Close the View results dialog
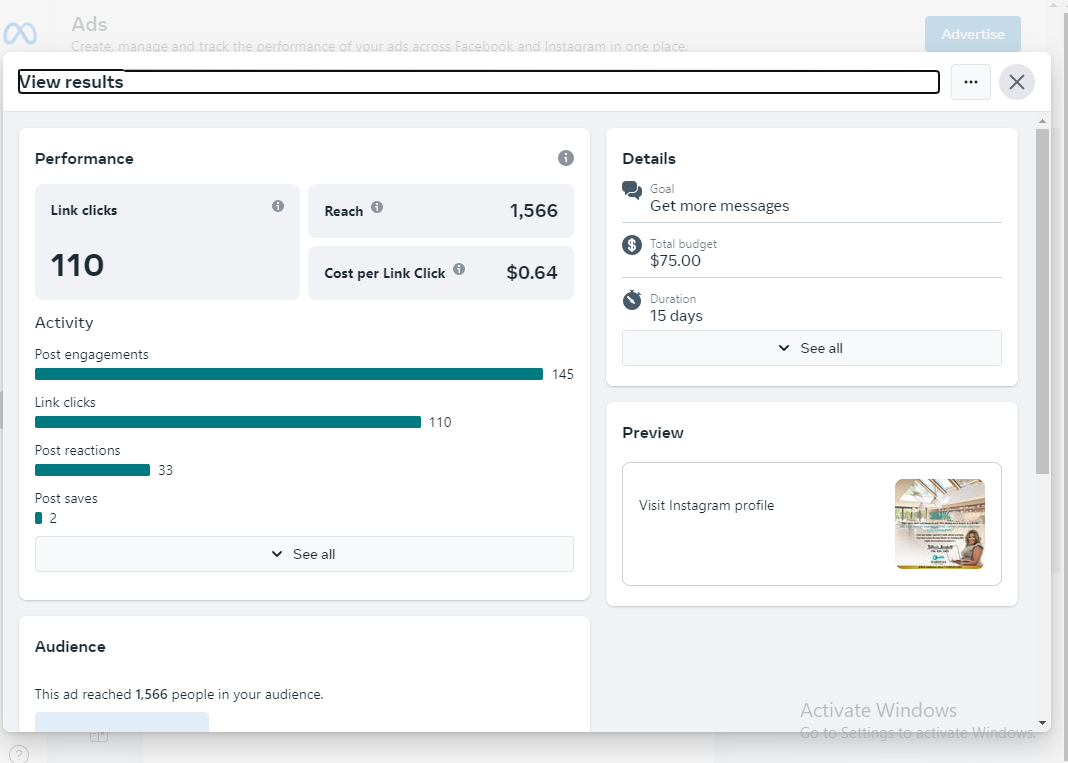Image resolution: width=1068 pixels, height=763 pixels. point(1017,82)
